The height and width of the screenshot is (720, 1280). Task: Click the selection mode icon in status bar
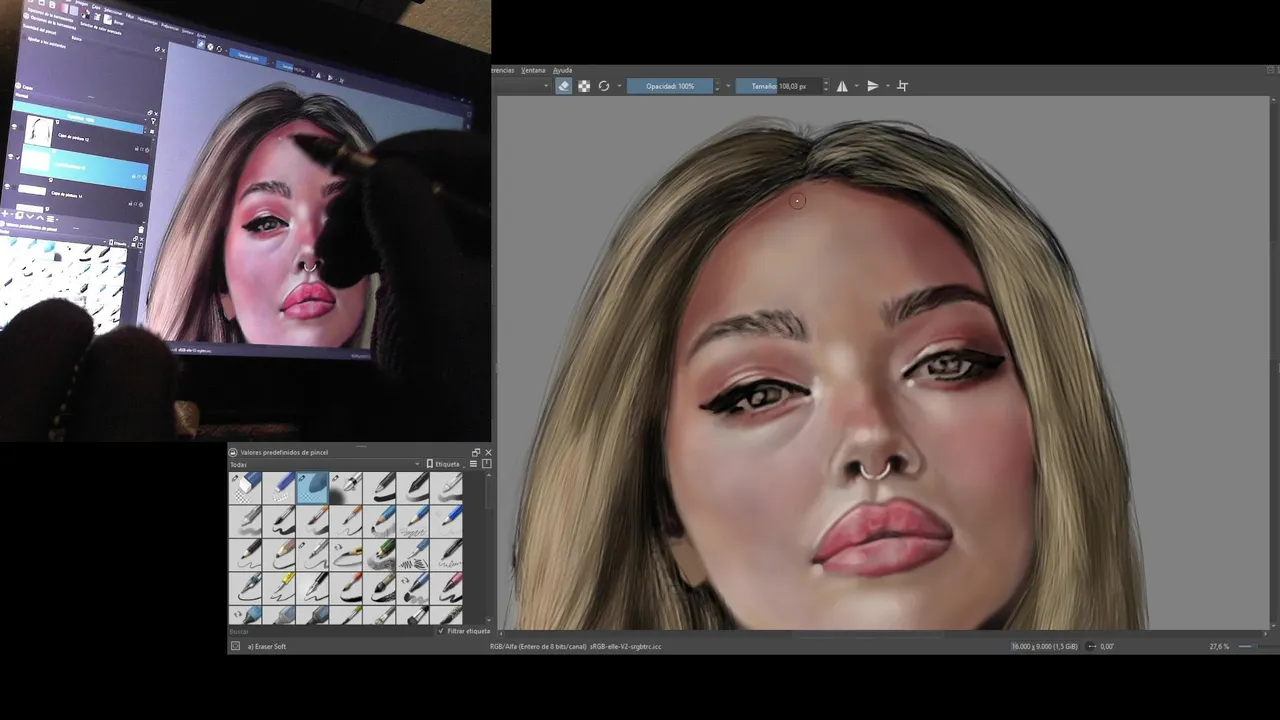235,646
